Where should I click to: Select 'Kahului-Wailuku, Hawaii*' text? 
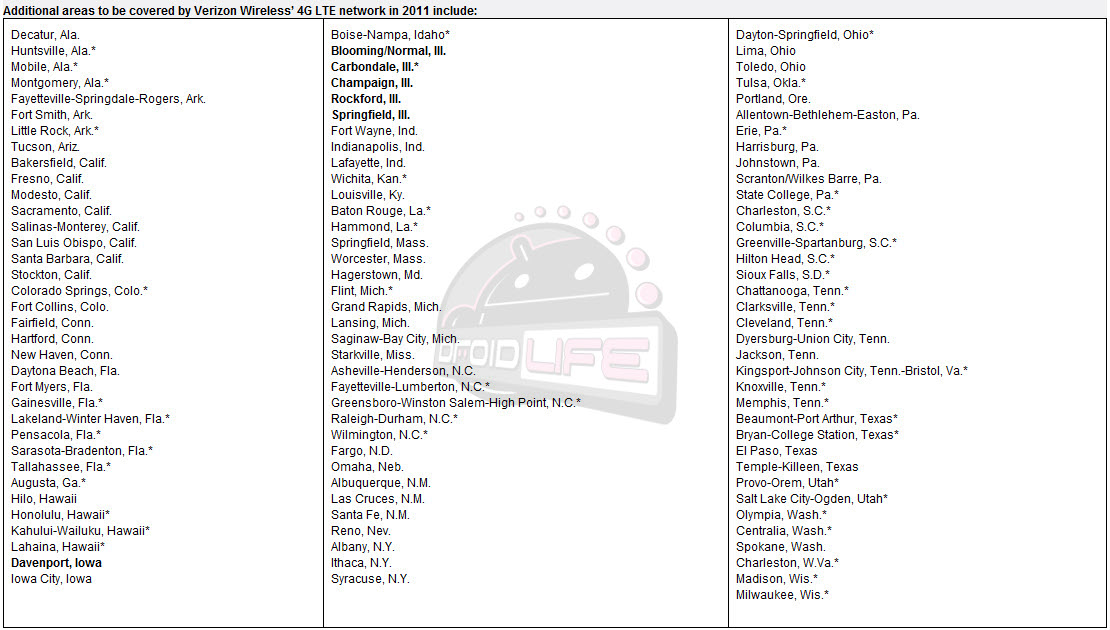tap(81, 531)
